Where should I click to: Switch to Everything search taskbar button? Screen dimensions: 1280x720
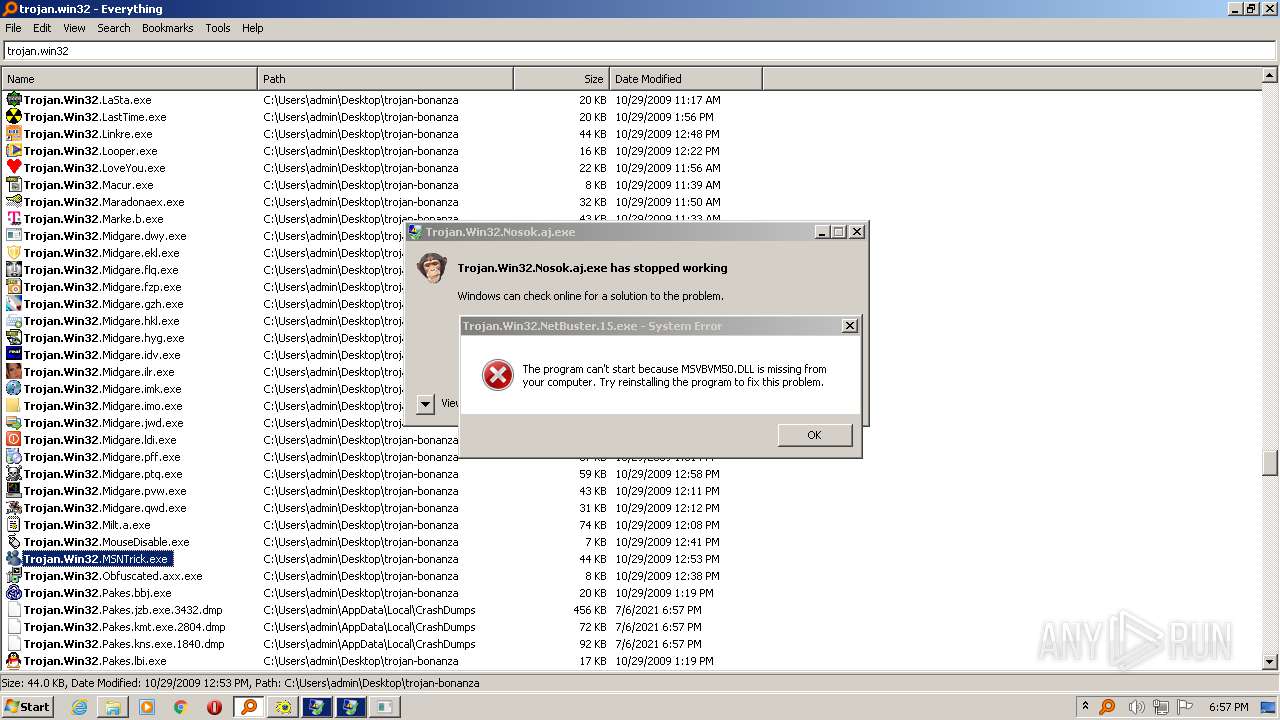(x=248, y=707)
